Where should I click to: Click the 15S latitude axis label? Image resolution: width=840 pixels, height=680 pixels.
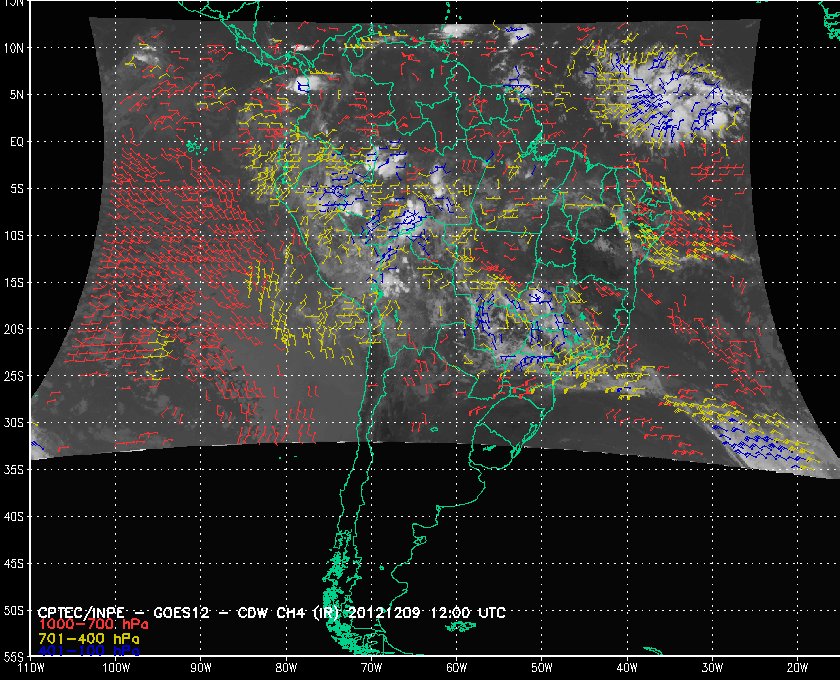click(16, 282)
